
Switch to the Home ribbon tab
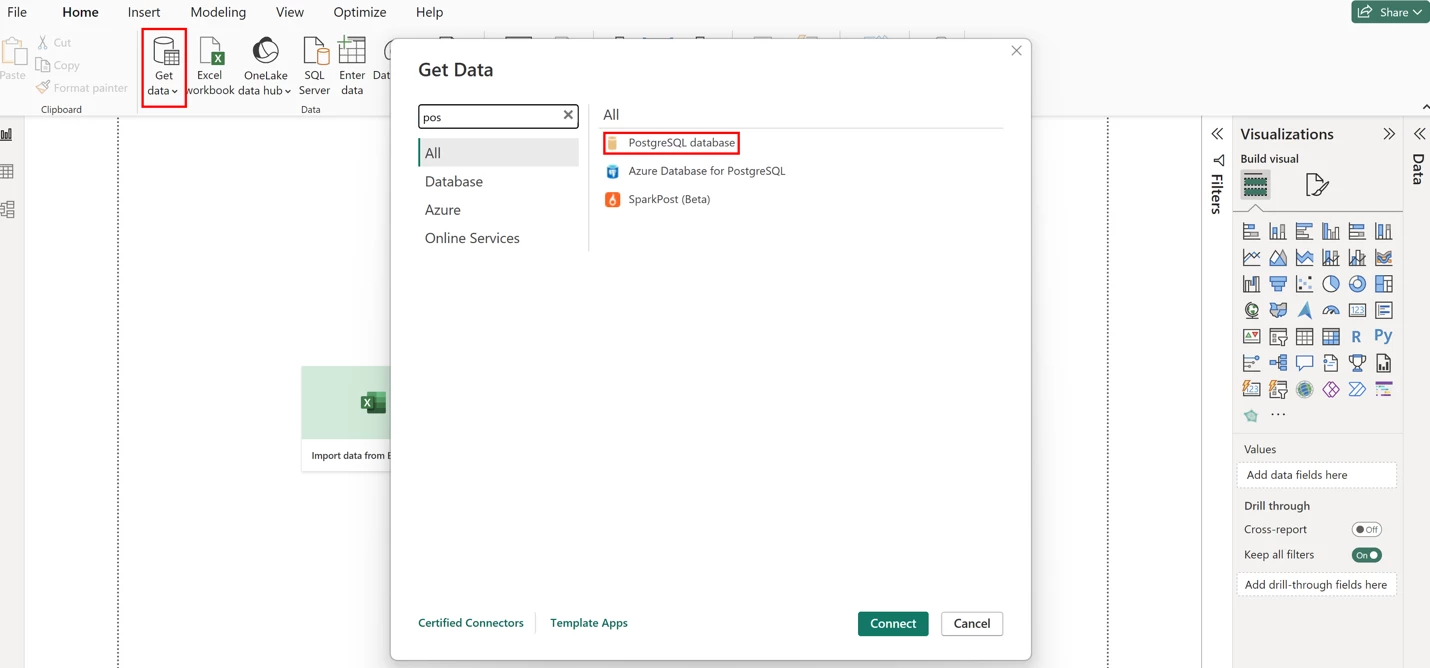tap(80, 12)
